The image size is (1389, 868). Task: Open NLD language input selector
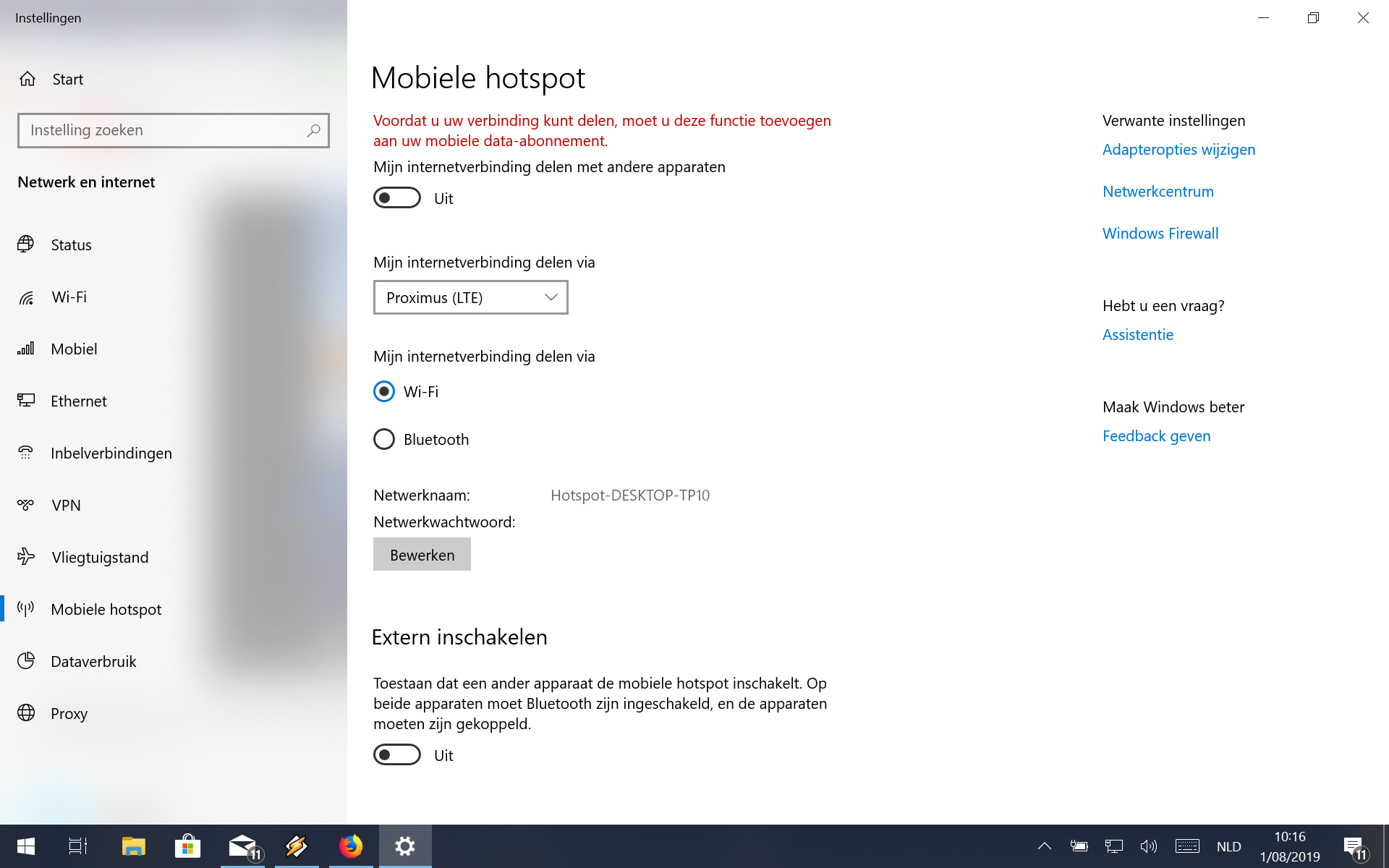[1228, 846]
